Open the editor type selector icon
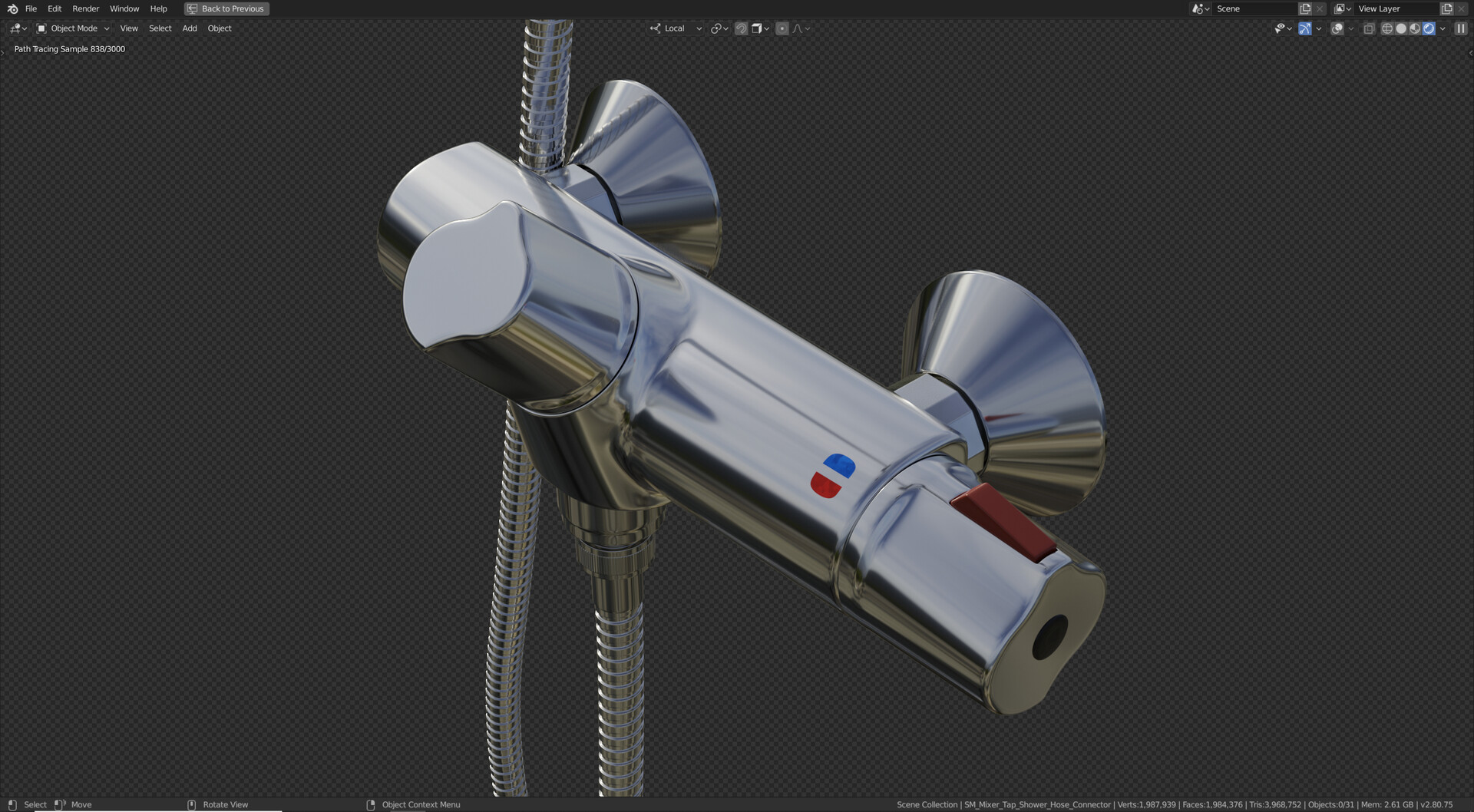Image resolution: width=1474 pixels, height=812 pixels. [16, 28]
